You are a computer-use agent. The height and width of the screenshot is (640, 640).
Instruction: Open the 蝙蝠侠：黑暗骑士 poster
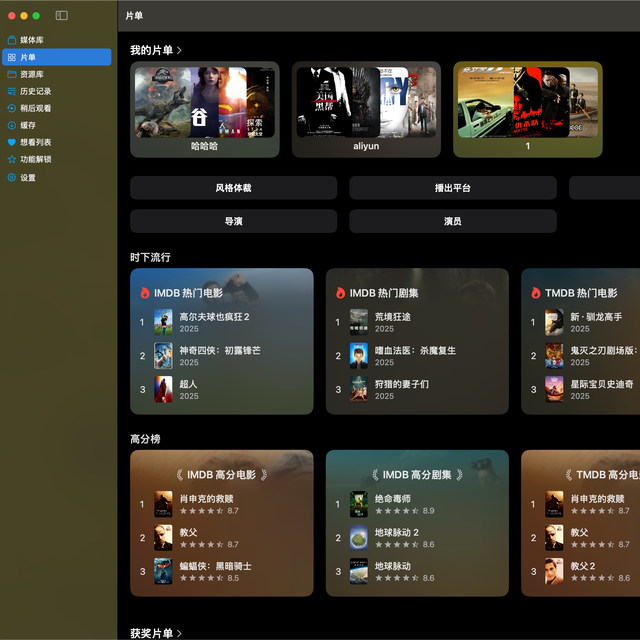tap(163, 571)
